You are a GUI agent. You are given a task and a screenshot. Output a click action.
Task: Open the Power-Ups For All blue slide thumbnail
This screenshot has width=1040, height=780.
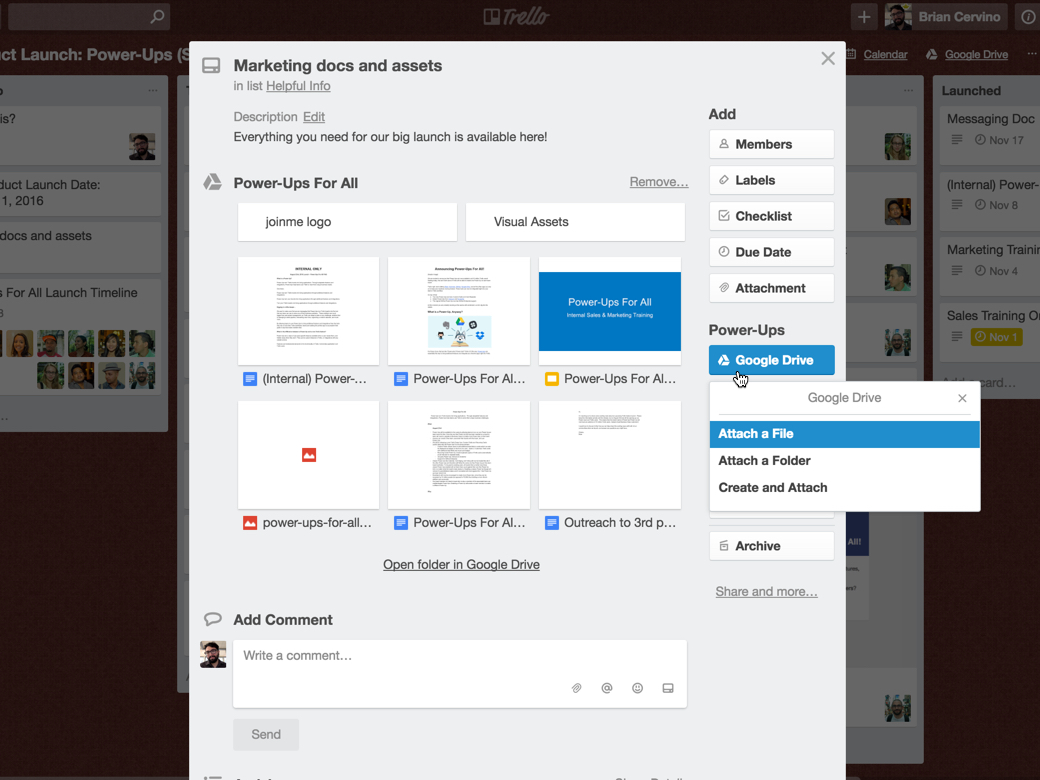[x=609, y=311]
